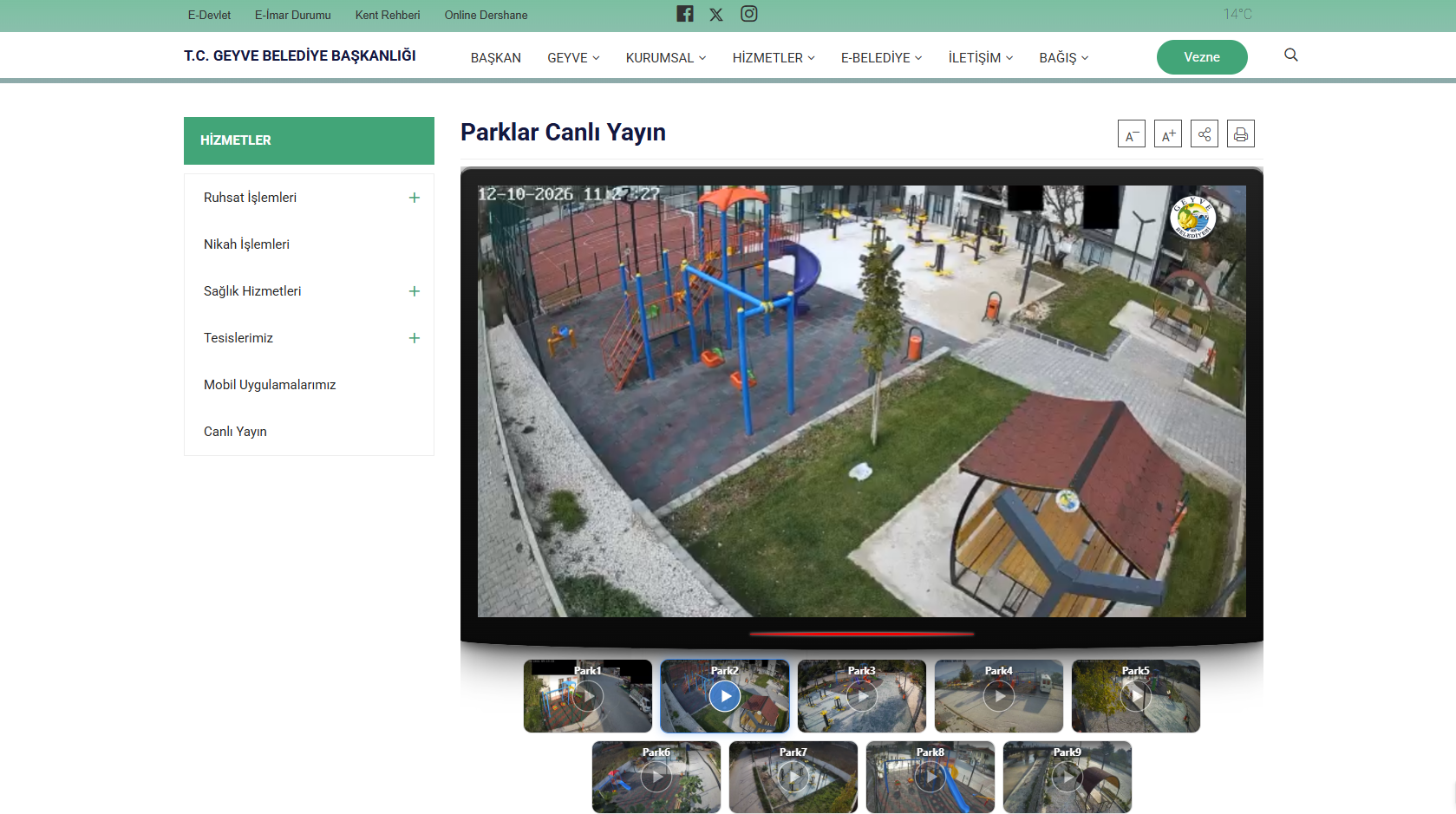Open the E-Devlet link
This screenshot has width=1456, height=814.
[x=209, y=15]
